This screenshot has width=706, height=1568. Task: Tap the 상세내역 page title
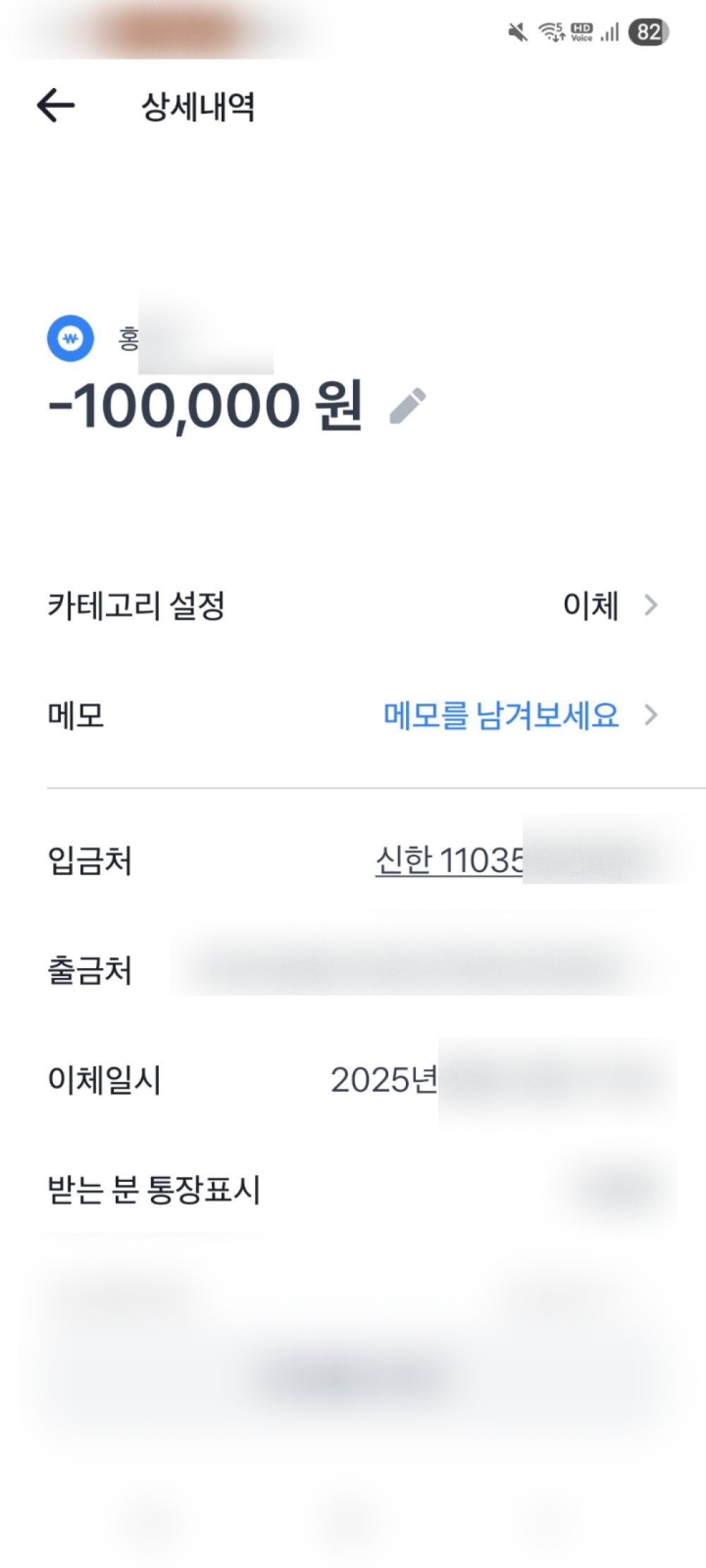click(x=198, y=107)
